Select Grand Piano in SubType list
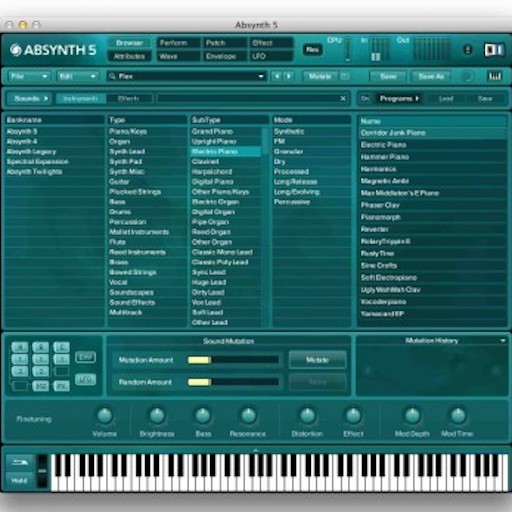512x512 pixels. coord(226,131)
